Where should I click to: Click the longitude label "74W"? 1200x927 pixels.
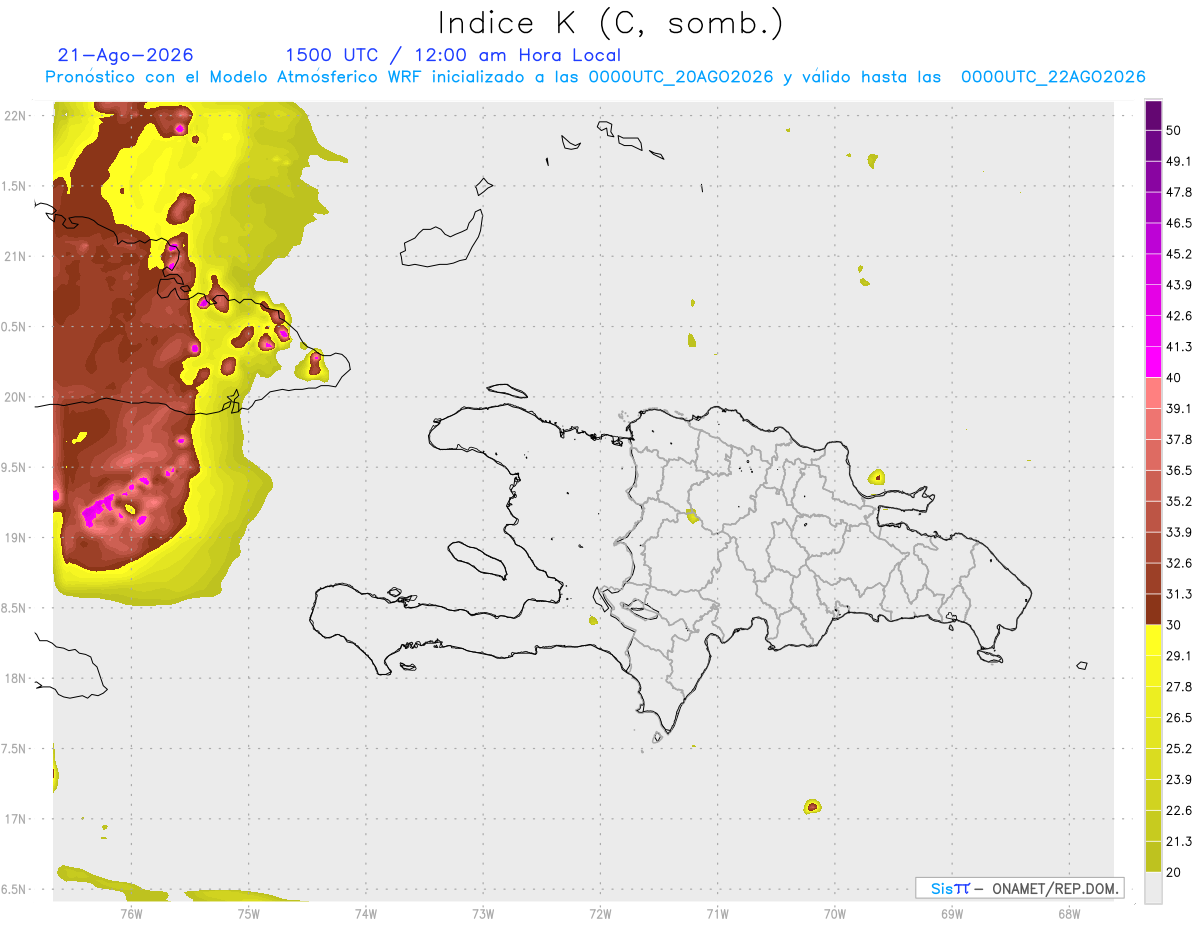click(365, 913)
